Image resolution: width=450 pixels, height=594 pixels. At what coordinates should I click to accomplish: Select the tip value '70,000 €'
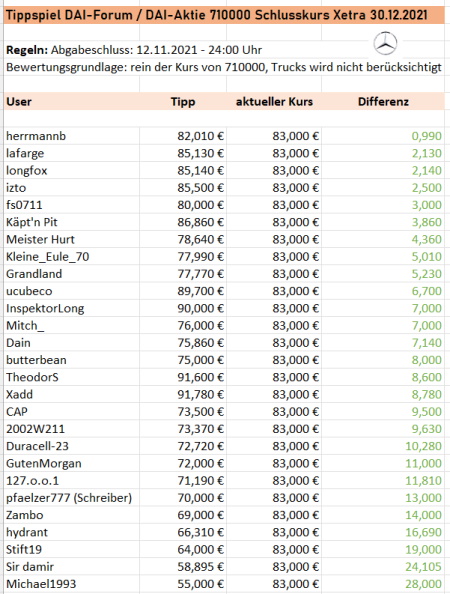coord(200,498)
